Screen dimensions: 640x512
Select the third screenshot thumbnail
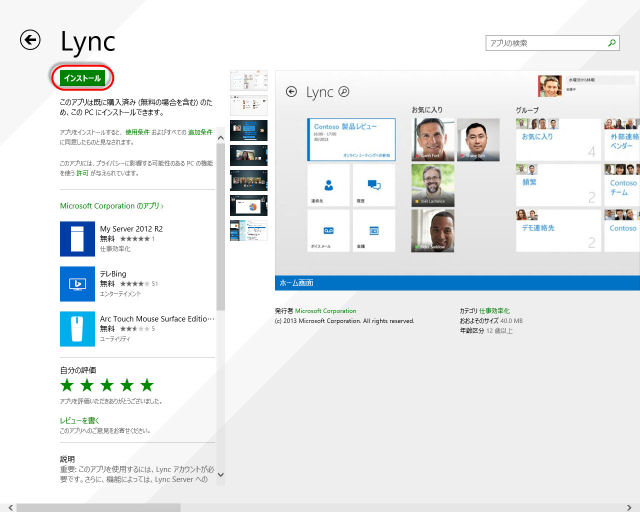click(249, 130)
